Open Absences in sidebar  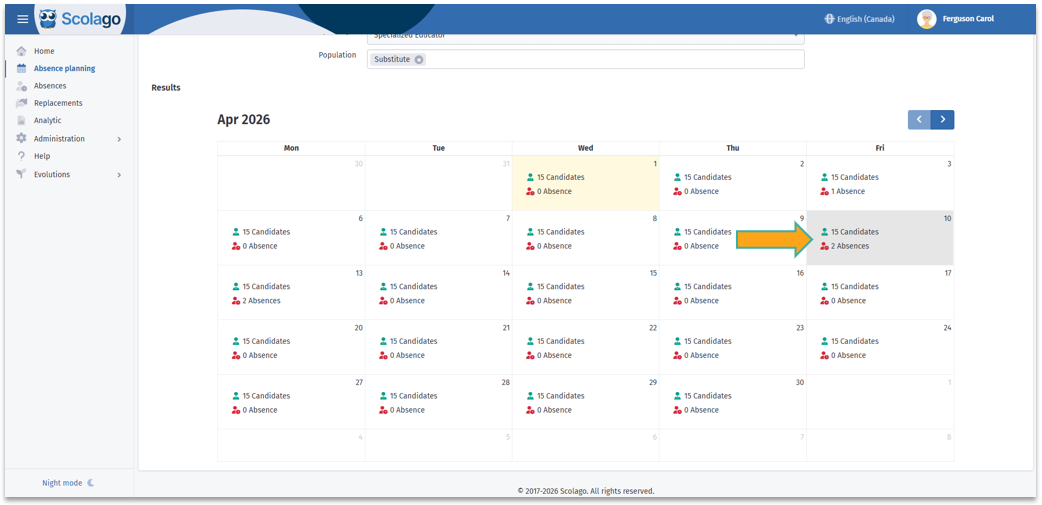51,86
